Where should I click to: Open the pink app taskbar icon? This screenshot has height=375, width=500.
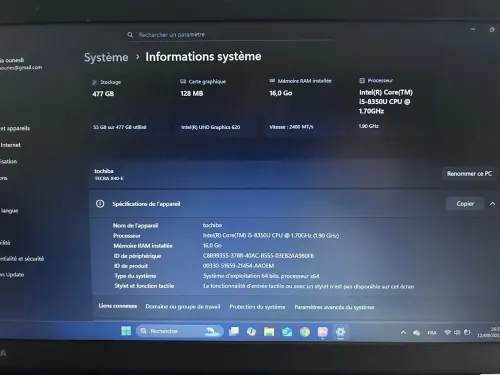[322, 332]
